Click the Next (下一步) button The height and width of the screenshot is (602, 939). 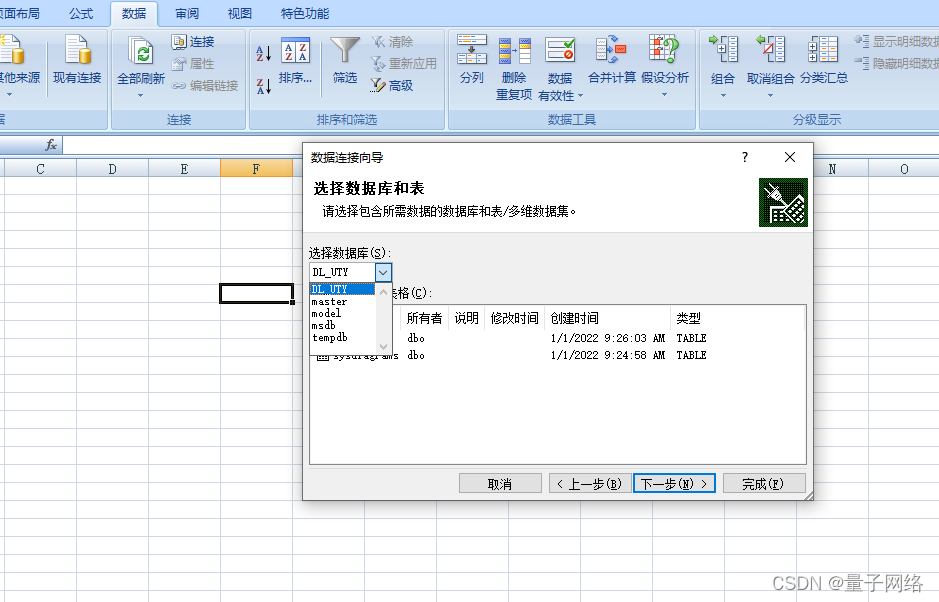[x=674, y=483]
